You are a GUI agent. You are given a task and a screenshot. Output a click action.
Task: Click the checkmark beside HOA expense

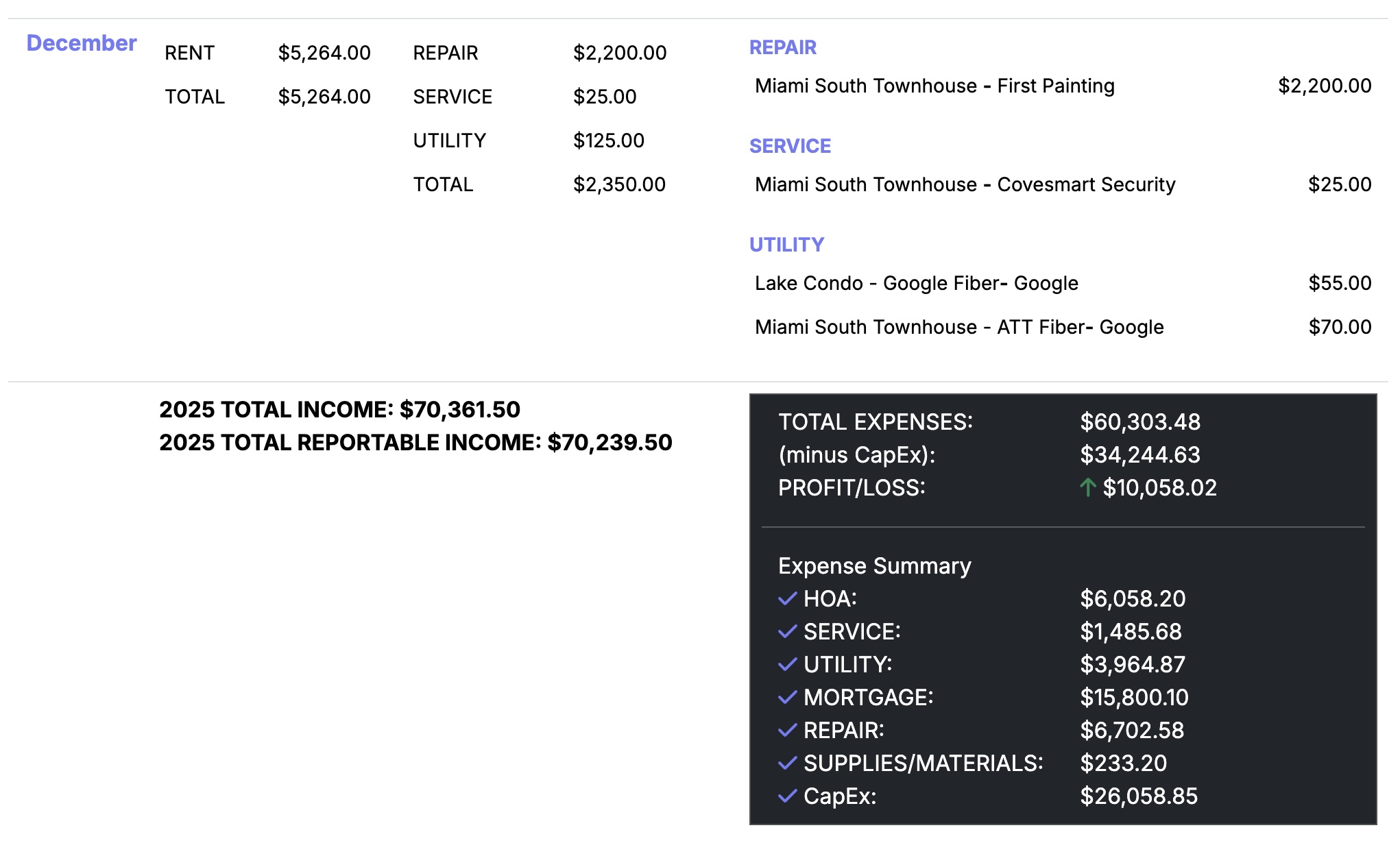point(786,599)
